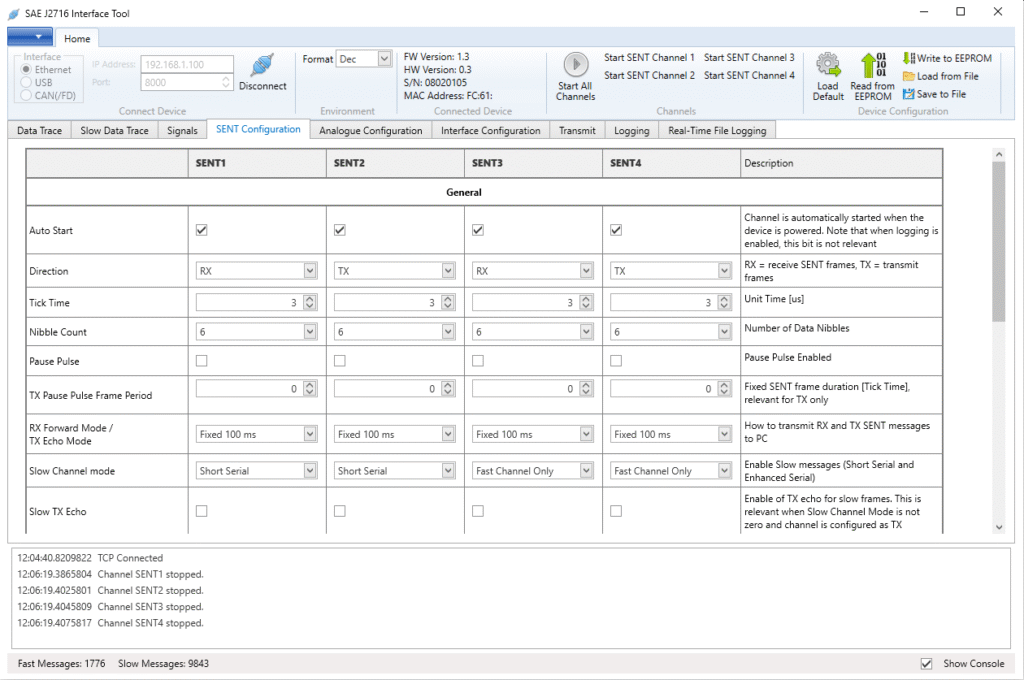Switch to the Analogue Configuration tab

point(370,131)
